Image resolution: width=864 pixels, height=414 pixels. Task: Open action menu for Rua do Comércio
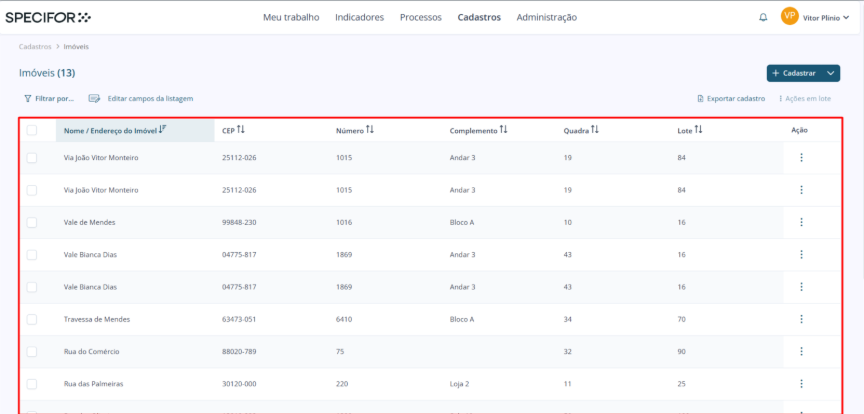click(801, 351)
